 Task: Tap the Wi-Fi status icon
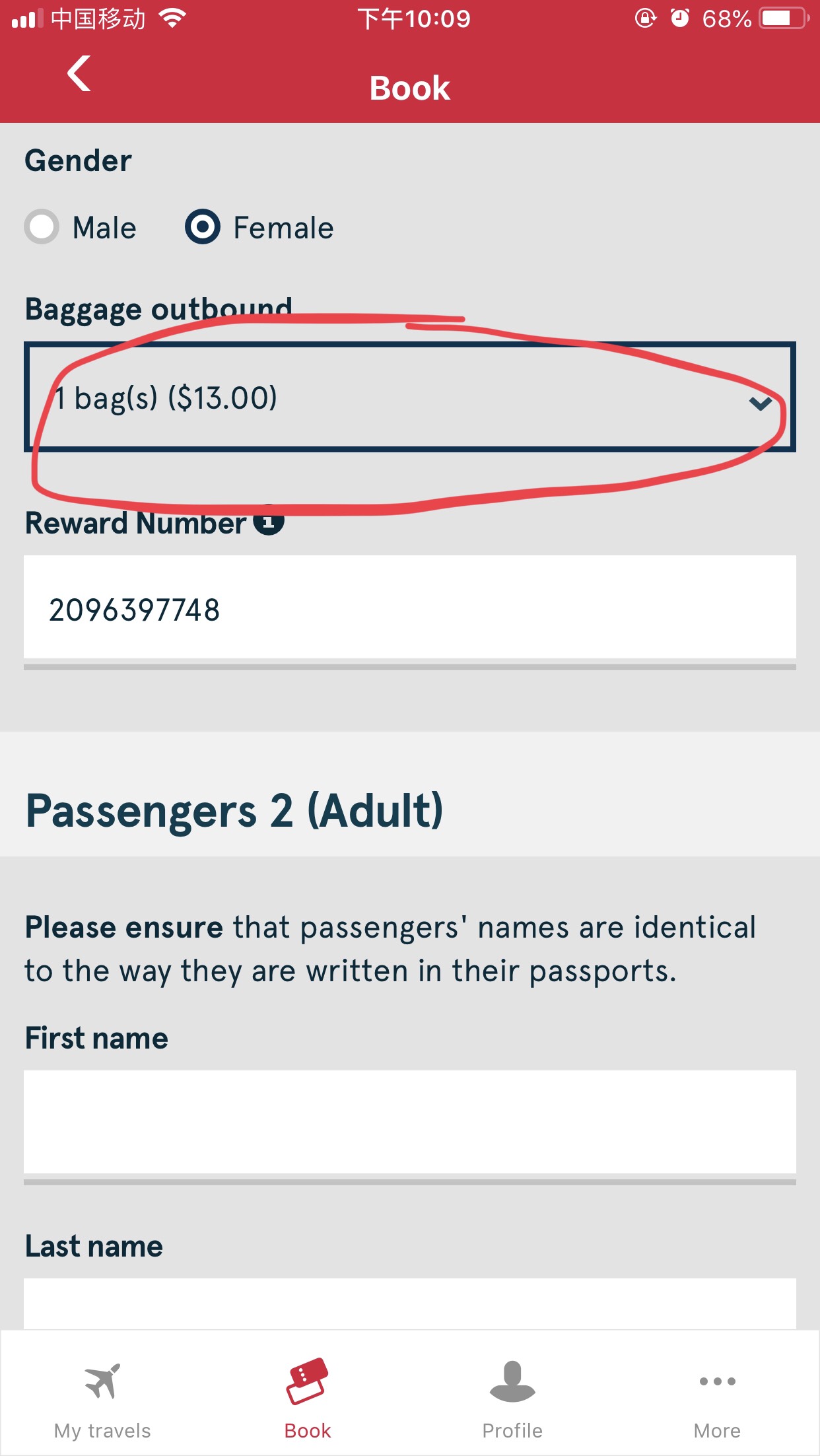(x=172, y=18)
